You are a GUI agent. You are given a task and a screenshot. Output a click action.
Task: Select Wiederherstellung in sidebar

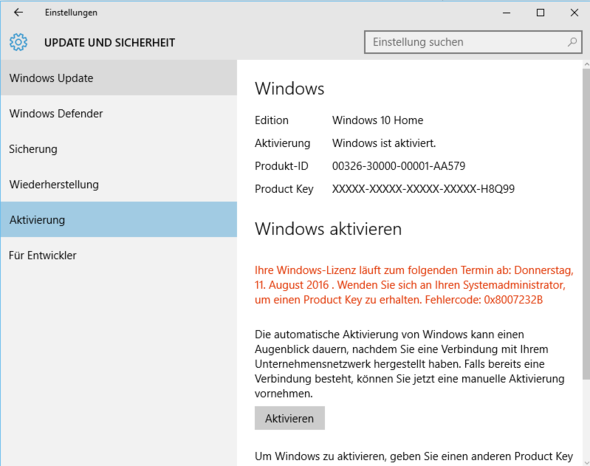click(119, 184)
